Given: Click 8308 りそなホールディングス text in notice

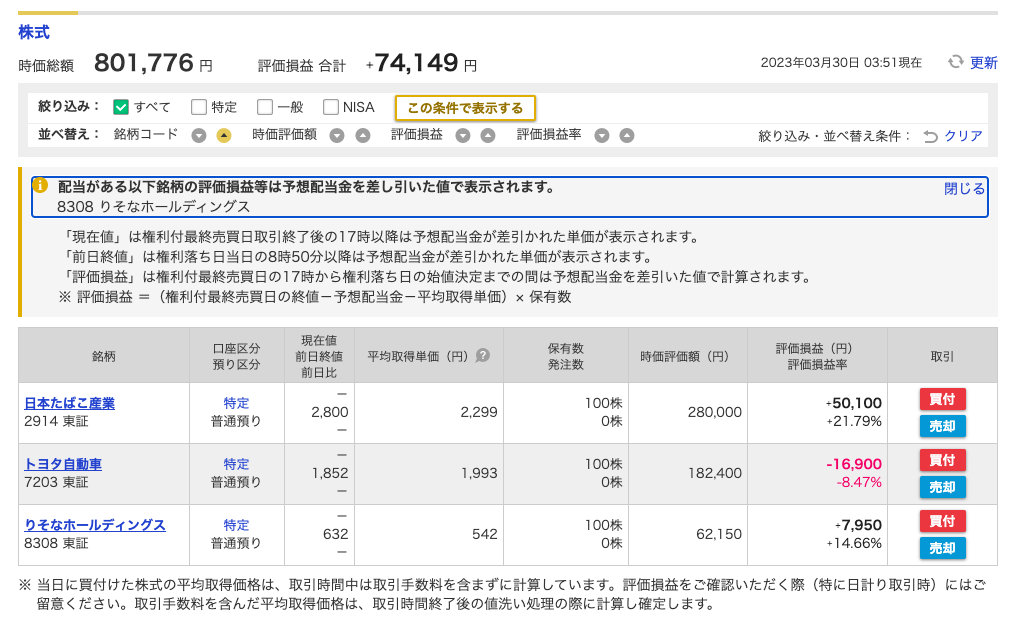Looking at the screenshot, I should point(153,206).
